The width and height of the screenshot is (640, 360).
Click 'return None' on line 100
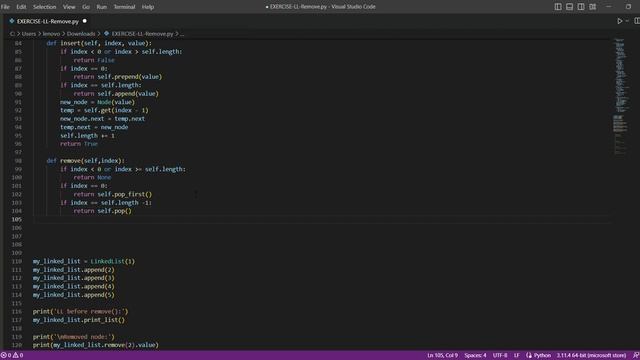92,177
